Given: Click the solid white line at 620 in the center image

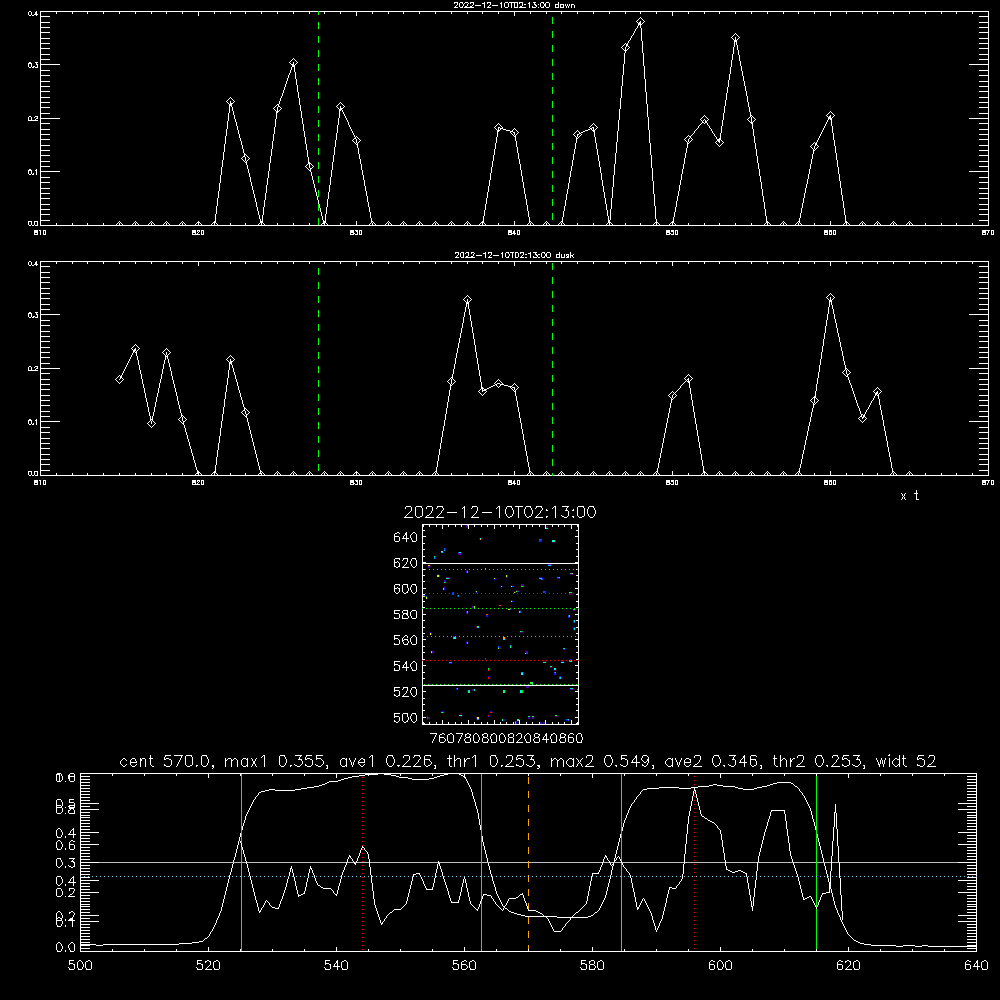Looking at the screenshot, I should tap(500, 563).
